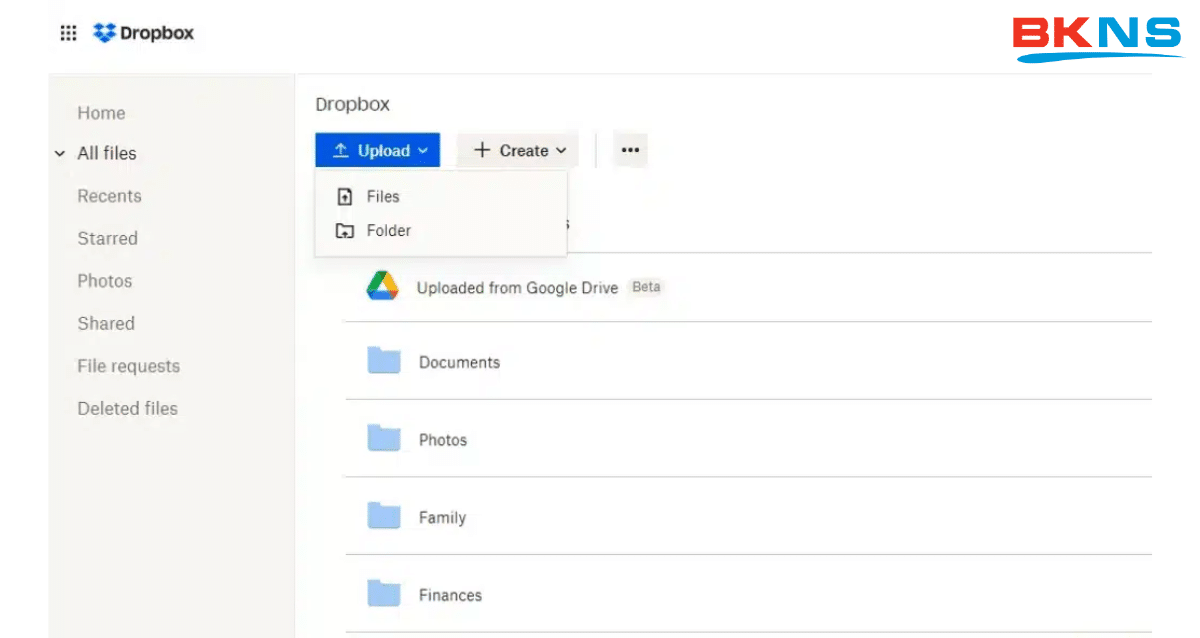Open Recents in the sidebar
1200x638 pixels.
[x=109, y=196]
